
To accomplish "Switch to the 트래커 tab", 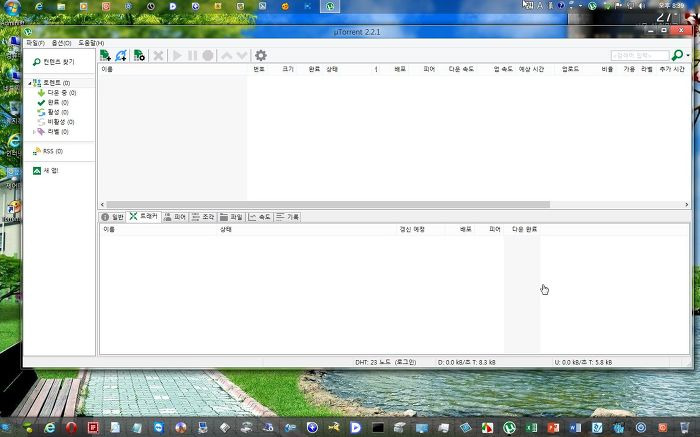I will (144, 216).
